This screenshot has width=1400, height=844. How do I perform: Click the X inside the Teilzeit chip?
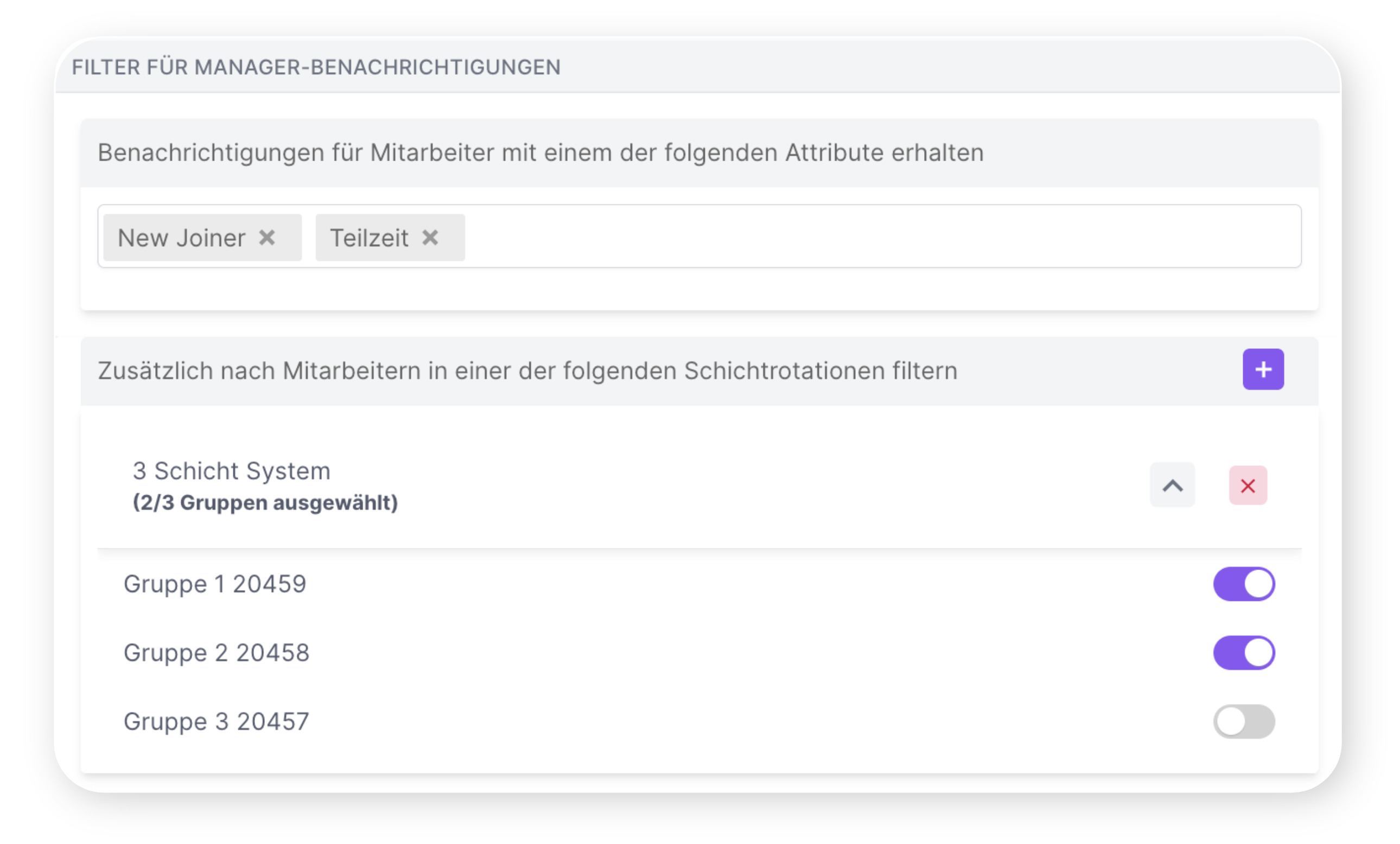point(431,238)
